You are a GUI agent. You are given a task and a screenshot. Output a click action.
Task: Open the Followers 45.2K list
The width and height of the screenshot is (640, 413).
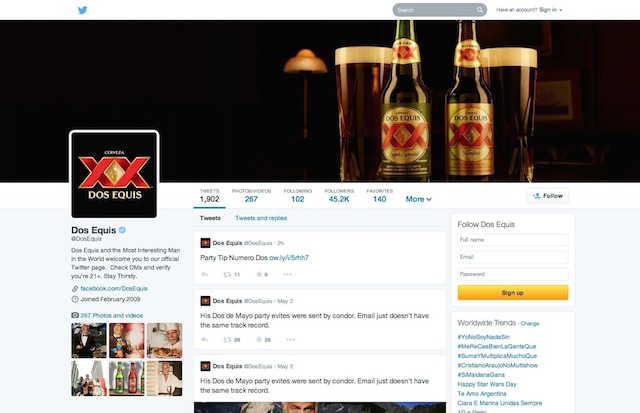pyautogui.click(x=339, y=195)
